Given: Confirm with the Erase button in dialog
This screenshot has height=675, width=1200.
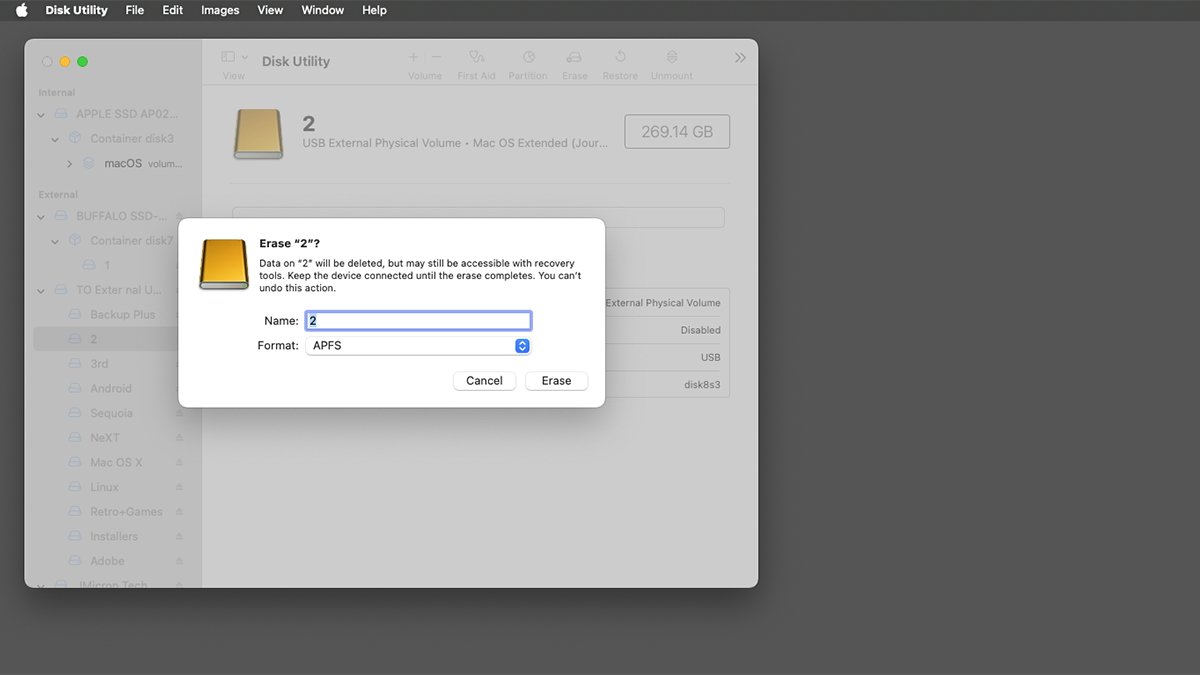Looking at the screenshot, I should (x=557, y=381).
